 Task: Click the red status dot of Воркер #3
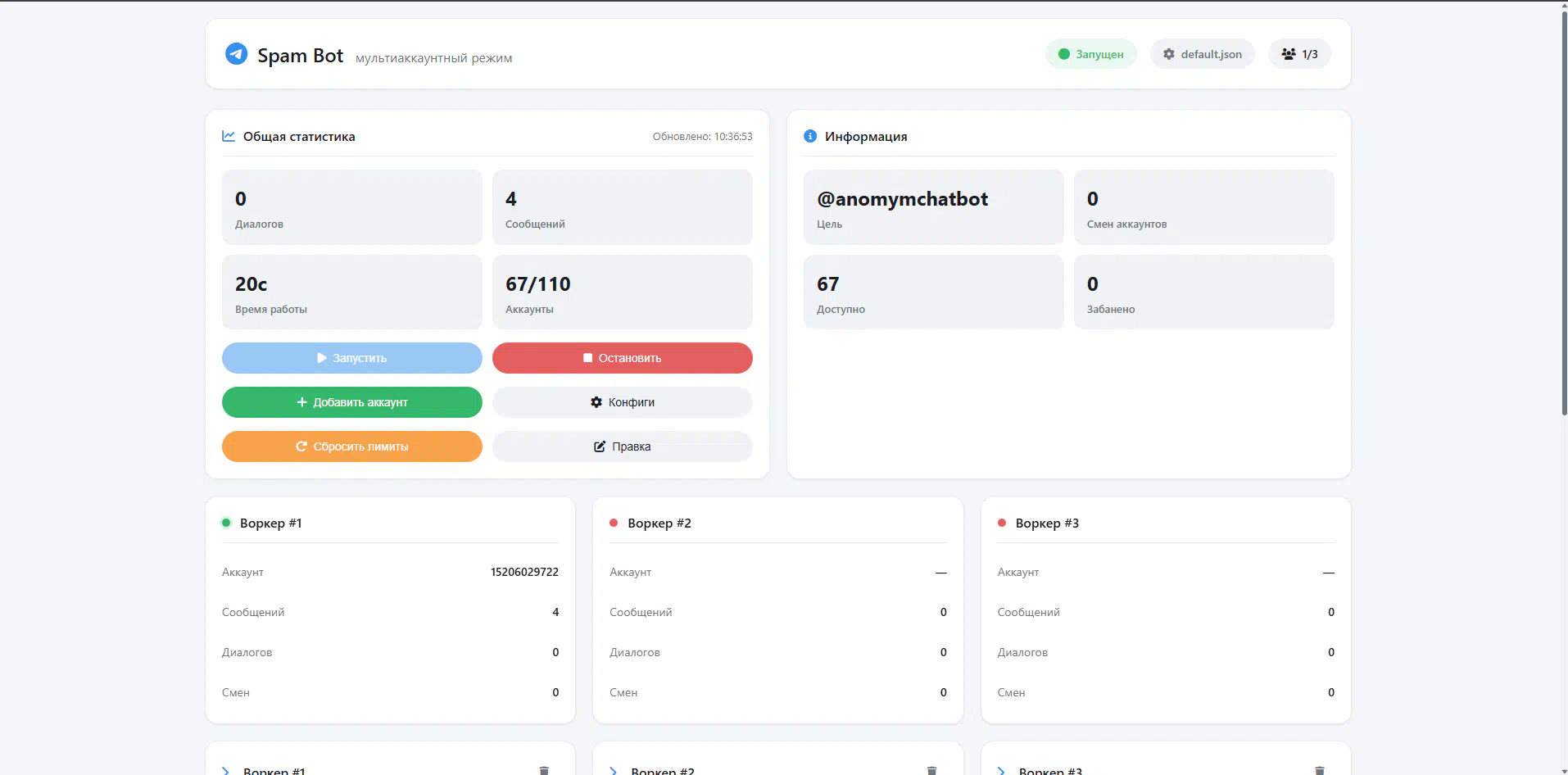point(1001,523)
